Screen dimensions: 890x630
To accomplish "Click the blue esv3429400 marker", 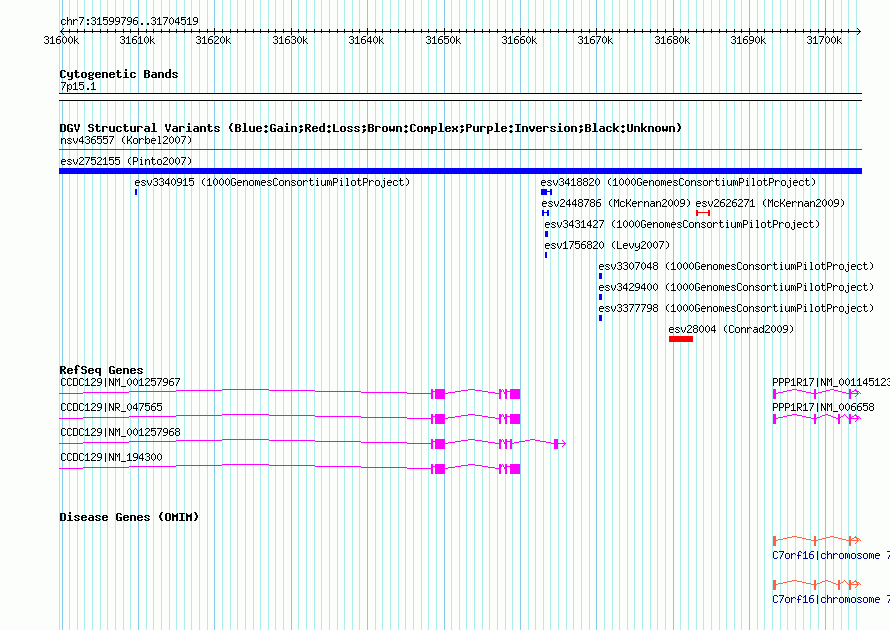I will (x=601, y=297).
